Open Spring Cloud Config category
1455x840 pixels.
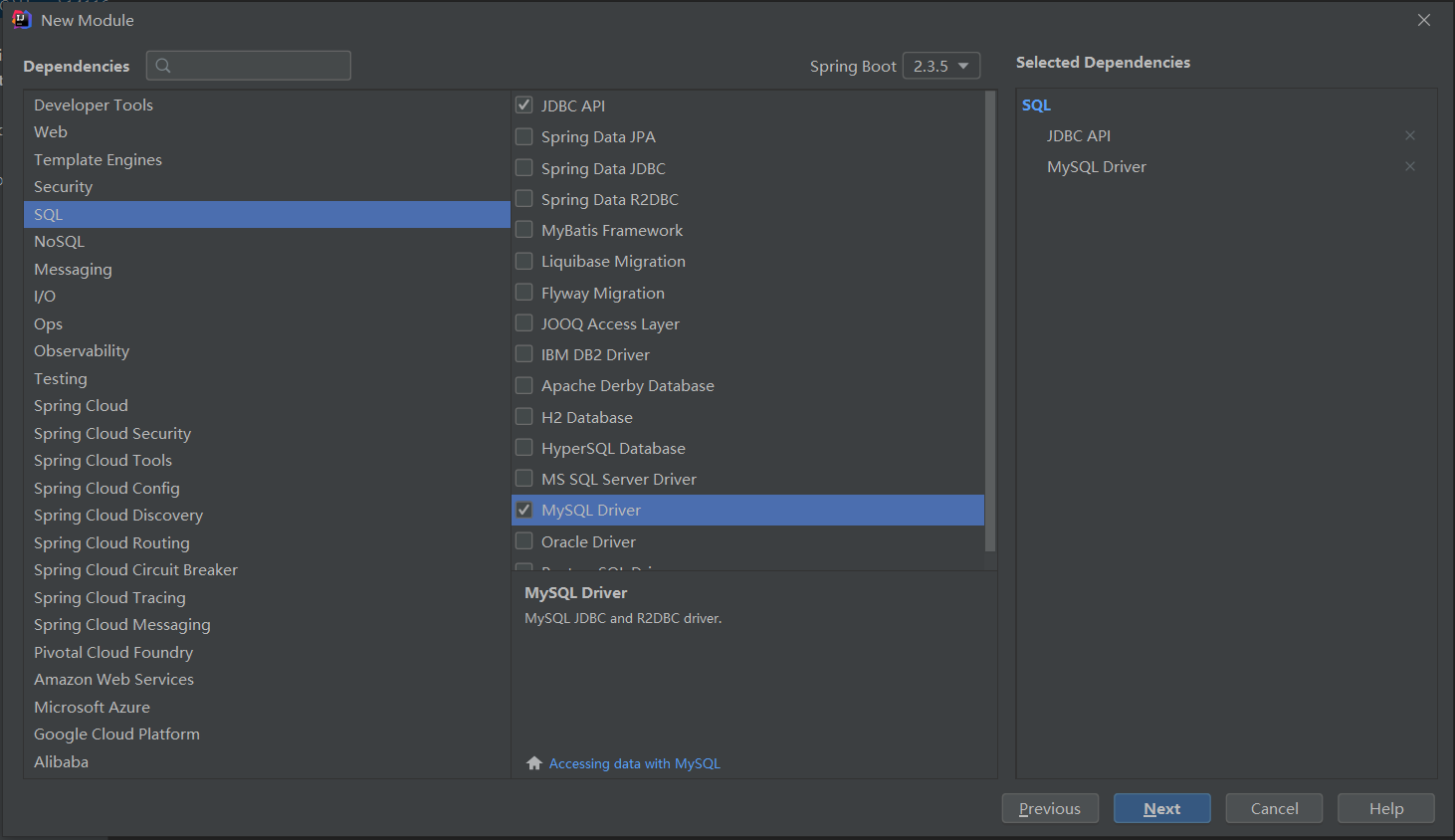[267, 488]
